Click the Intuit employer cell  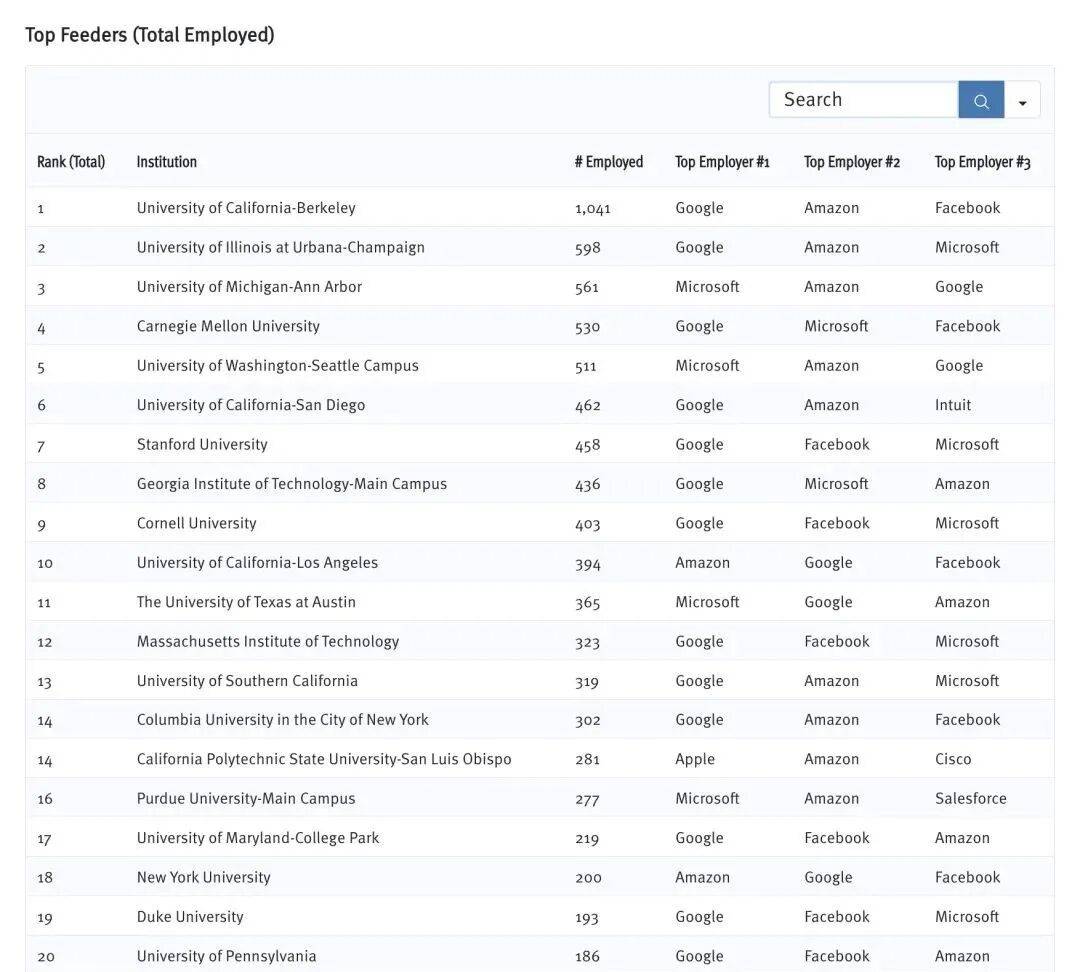953,405
